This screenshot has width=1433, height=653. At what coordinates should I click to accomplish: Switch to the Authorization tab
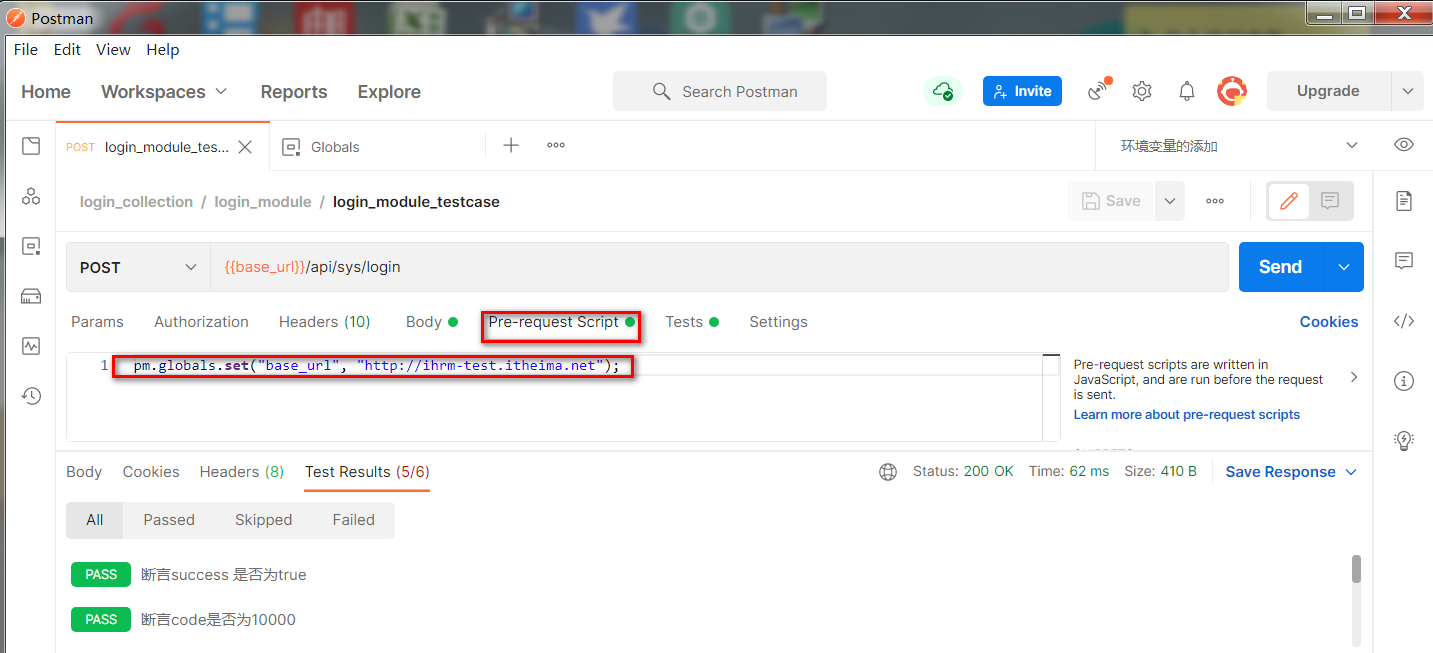(x=201, y=322)
